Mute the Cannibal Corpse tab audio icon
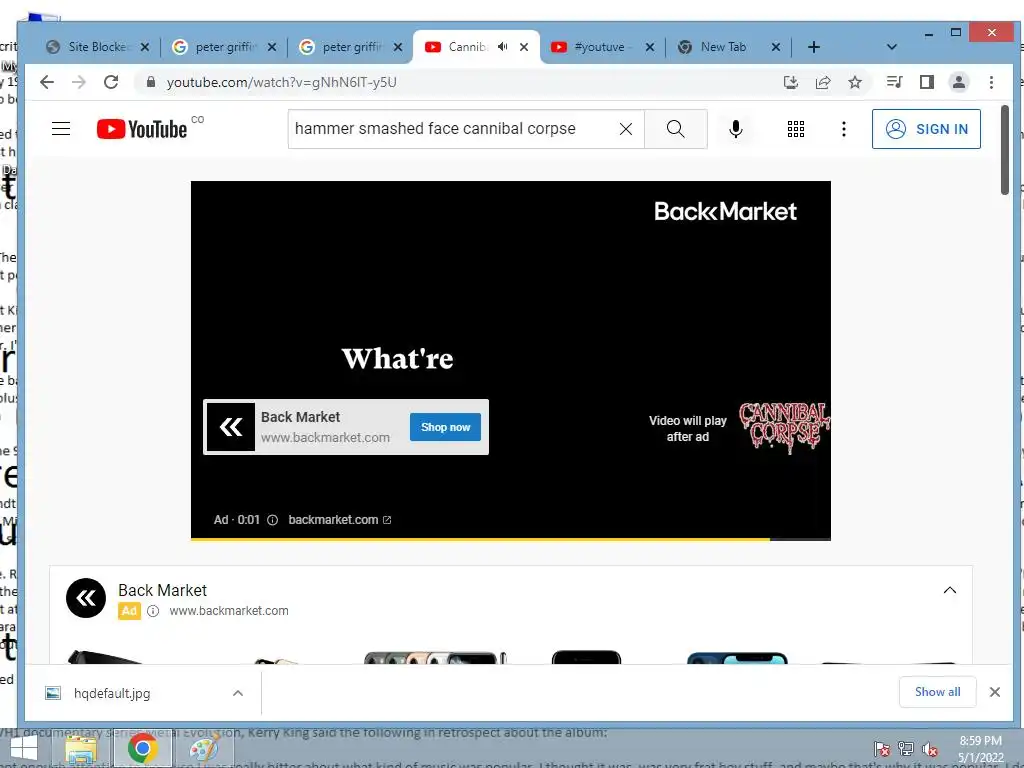 click(x=502, y=47)
